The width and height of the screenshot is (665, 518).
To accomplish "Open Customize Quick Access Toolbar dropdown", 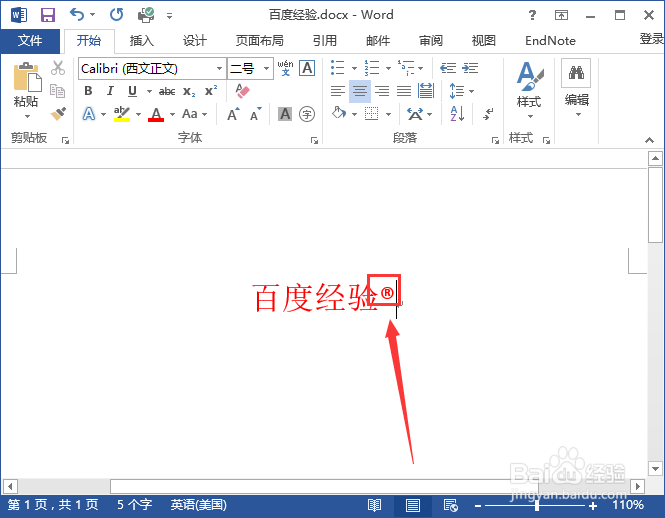I will pos(169,16).
